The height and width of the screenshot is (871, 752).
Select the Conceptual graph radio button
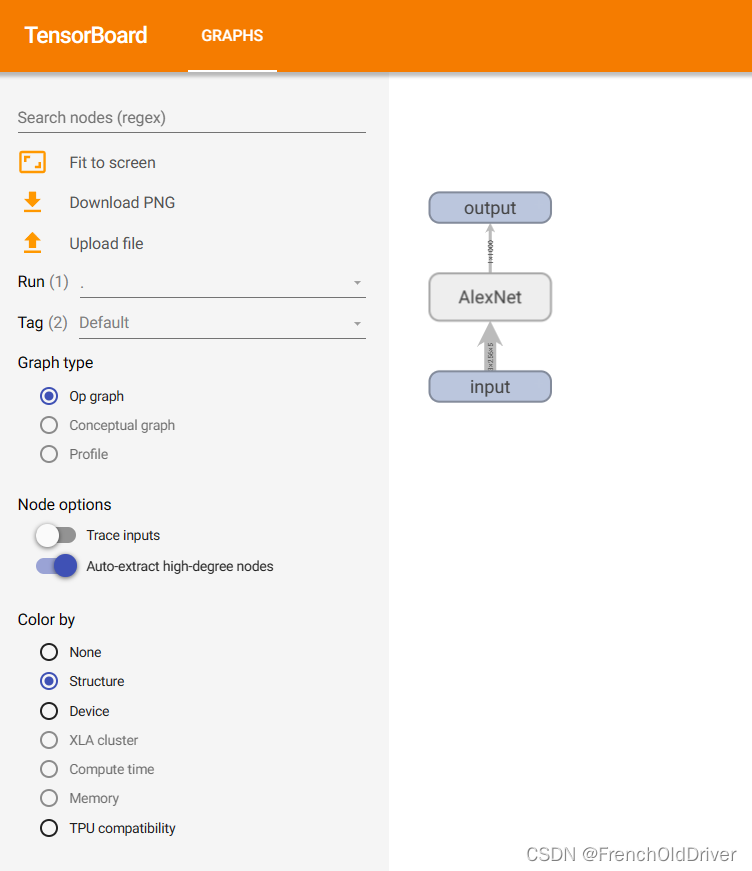pos(49,425)
